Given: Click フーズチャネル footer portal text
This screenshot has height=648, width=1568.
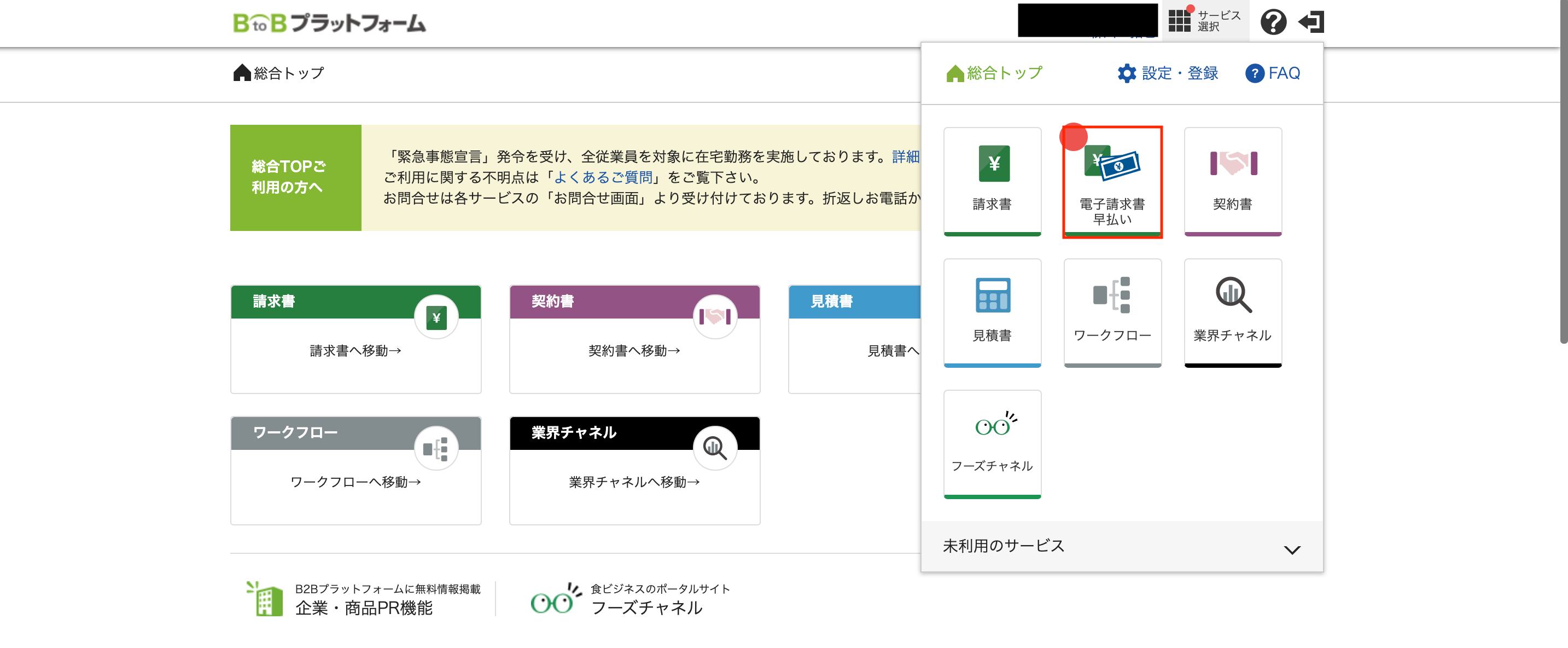Looking at the screenshot, I should [x=646, y=609].
